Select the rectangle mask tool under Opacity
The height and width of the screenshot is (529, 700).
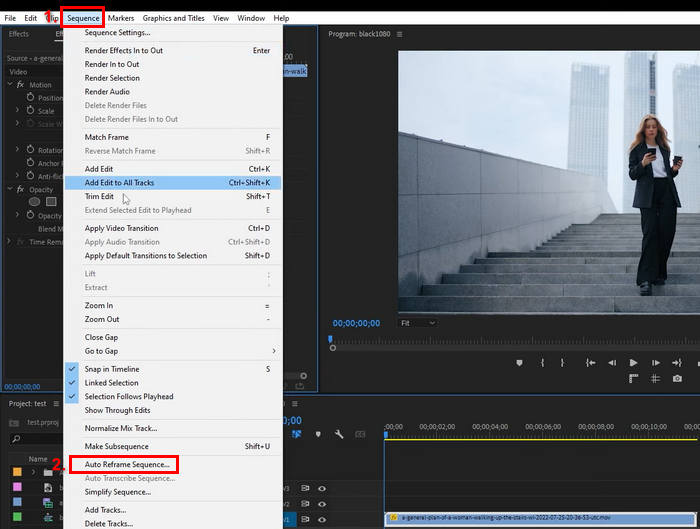coord(51,202)
